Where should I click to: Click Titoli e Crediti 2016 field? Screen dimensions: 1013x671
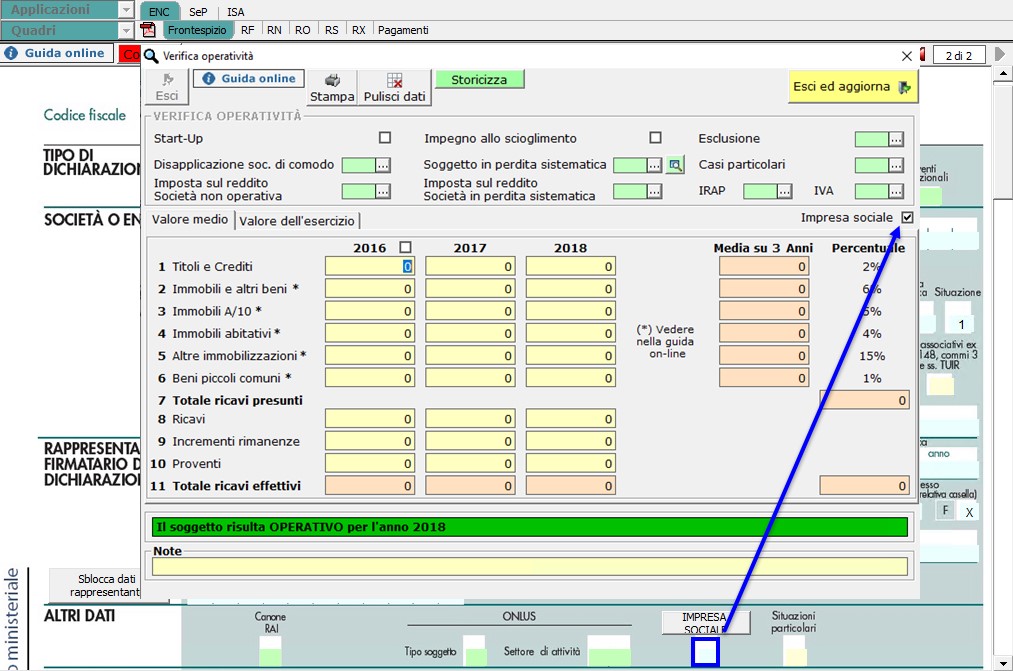370,266
